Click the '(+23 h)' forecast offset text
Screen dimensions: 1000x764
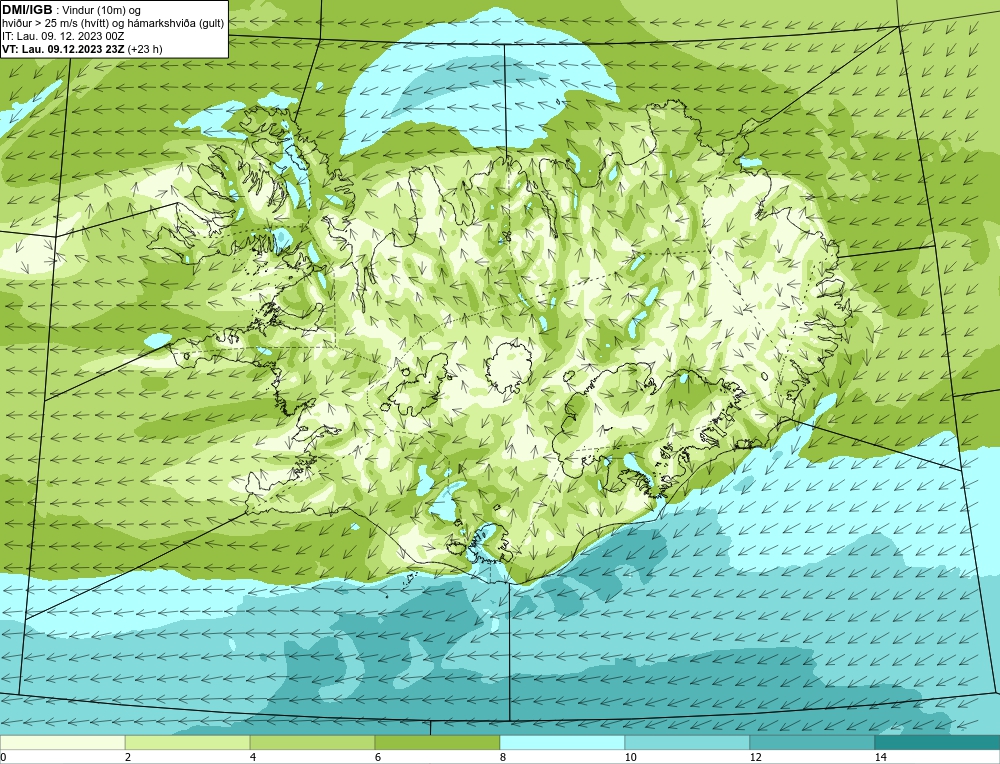click(145, 49)
